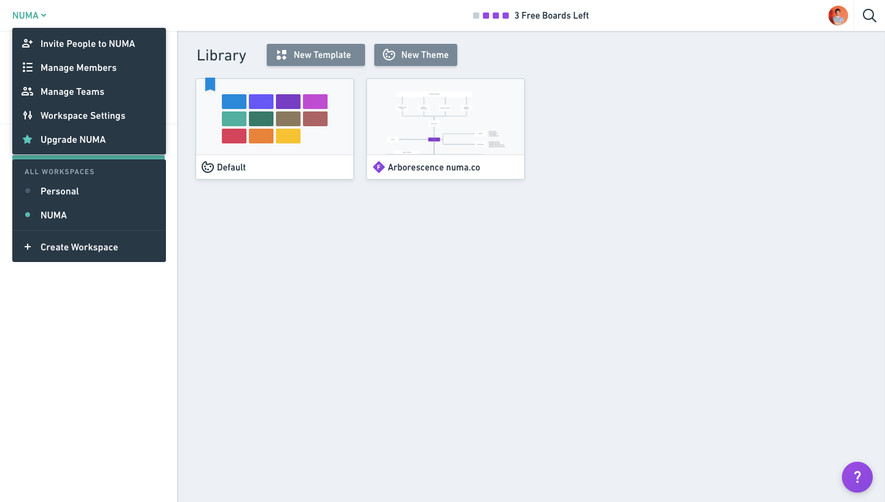The width and height of the screenshot is (885, 502).
Task: Click the New Template button
Action: [x=316, y=55]
